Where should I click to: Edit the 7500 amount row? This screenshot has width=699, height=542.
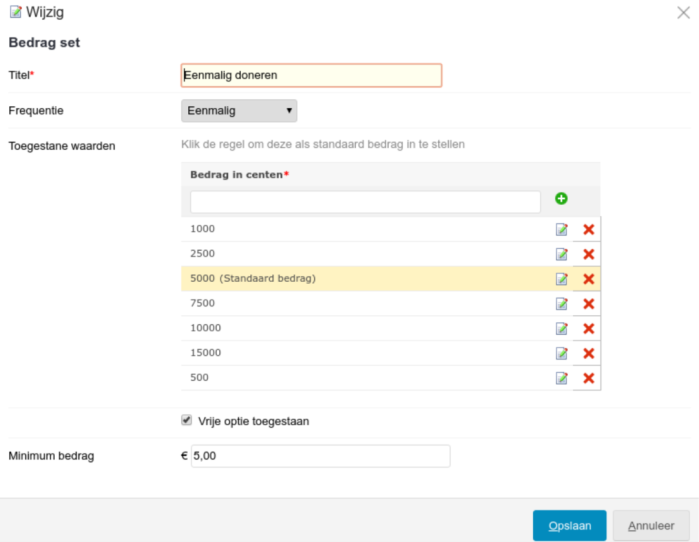coord(562,304)
